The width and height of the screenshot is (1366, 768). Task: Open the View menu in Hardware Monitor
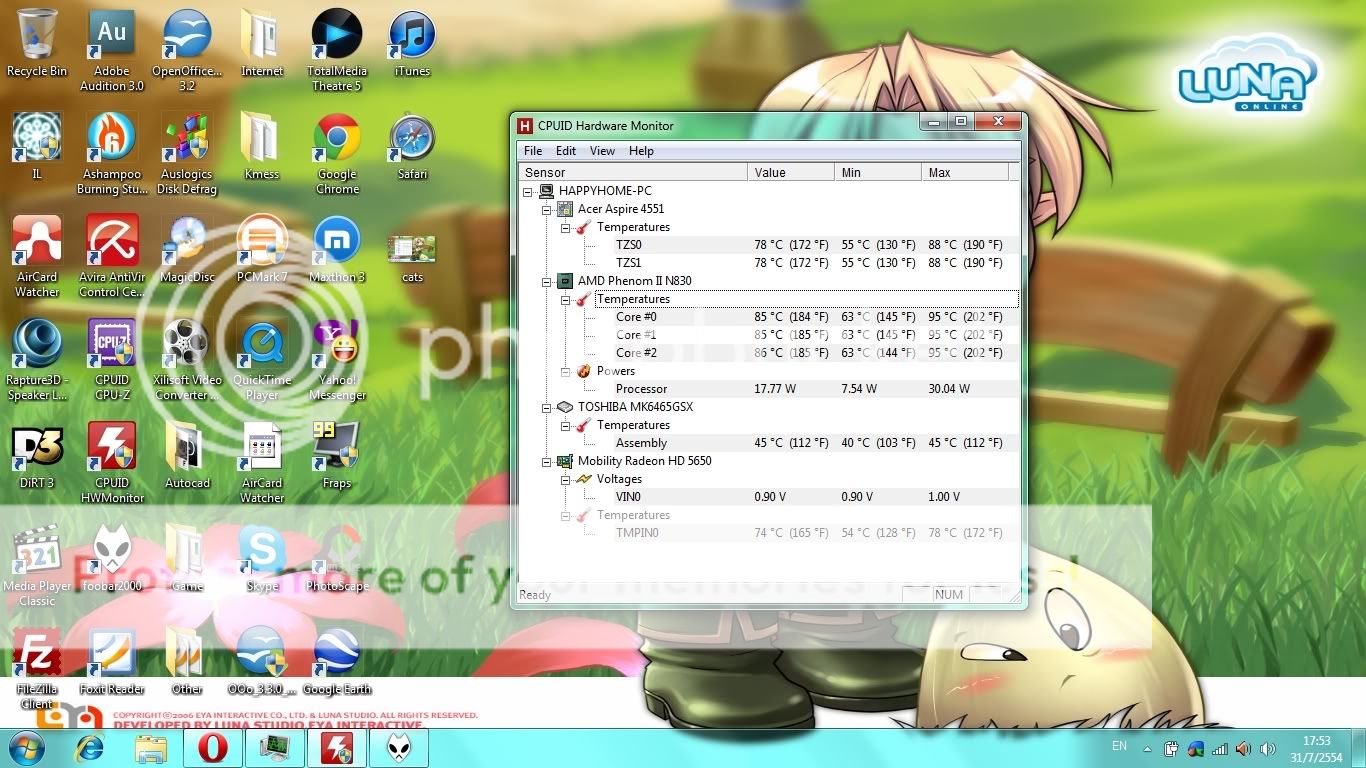point(602,151)
